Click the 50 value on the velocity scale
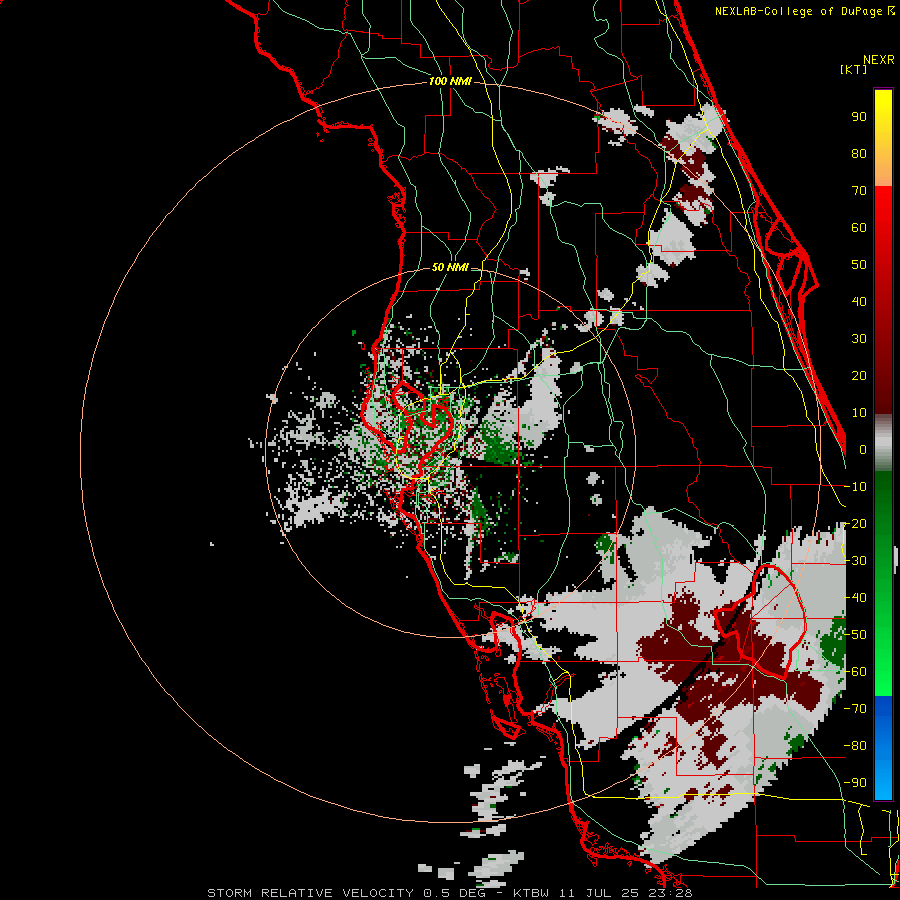Screen dimensions: 900x900 pyautogui.click(x=859, y=265)
